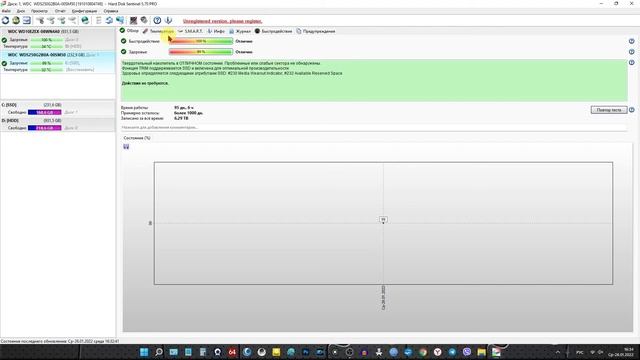Click the Быстродействие 100% bar

pos(201,41)
